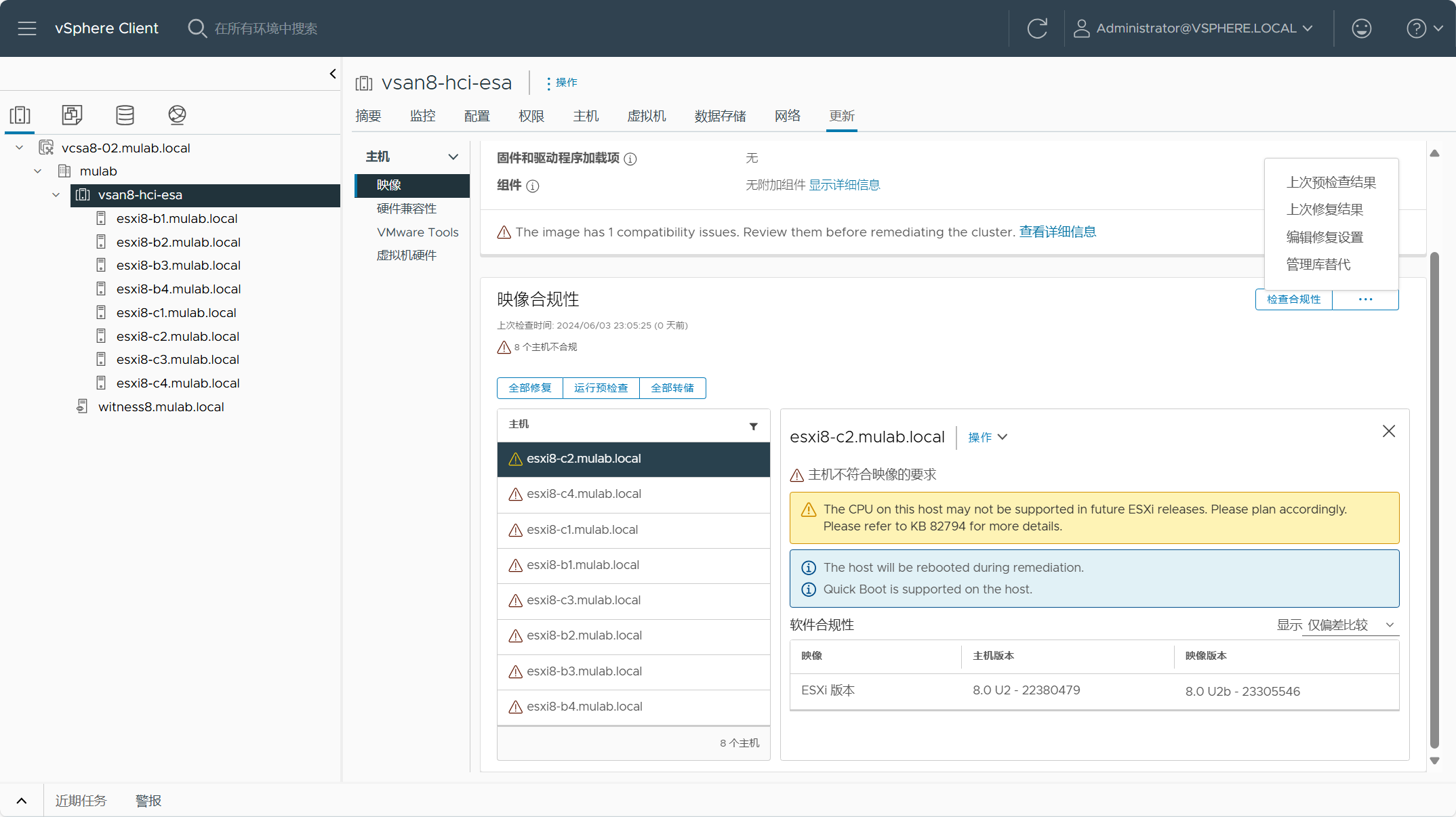Close the esxi8-c2 host details panel
1456x817 pixels.
click(1389, 432)
